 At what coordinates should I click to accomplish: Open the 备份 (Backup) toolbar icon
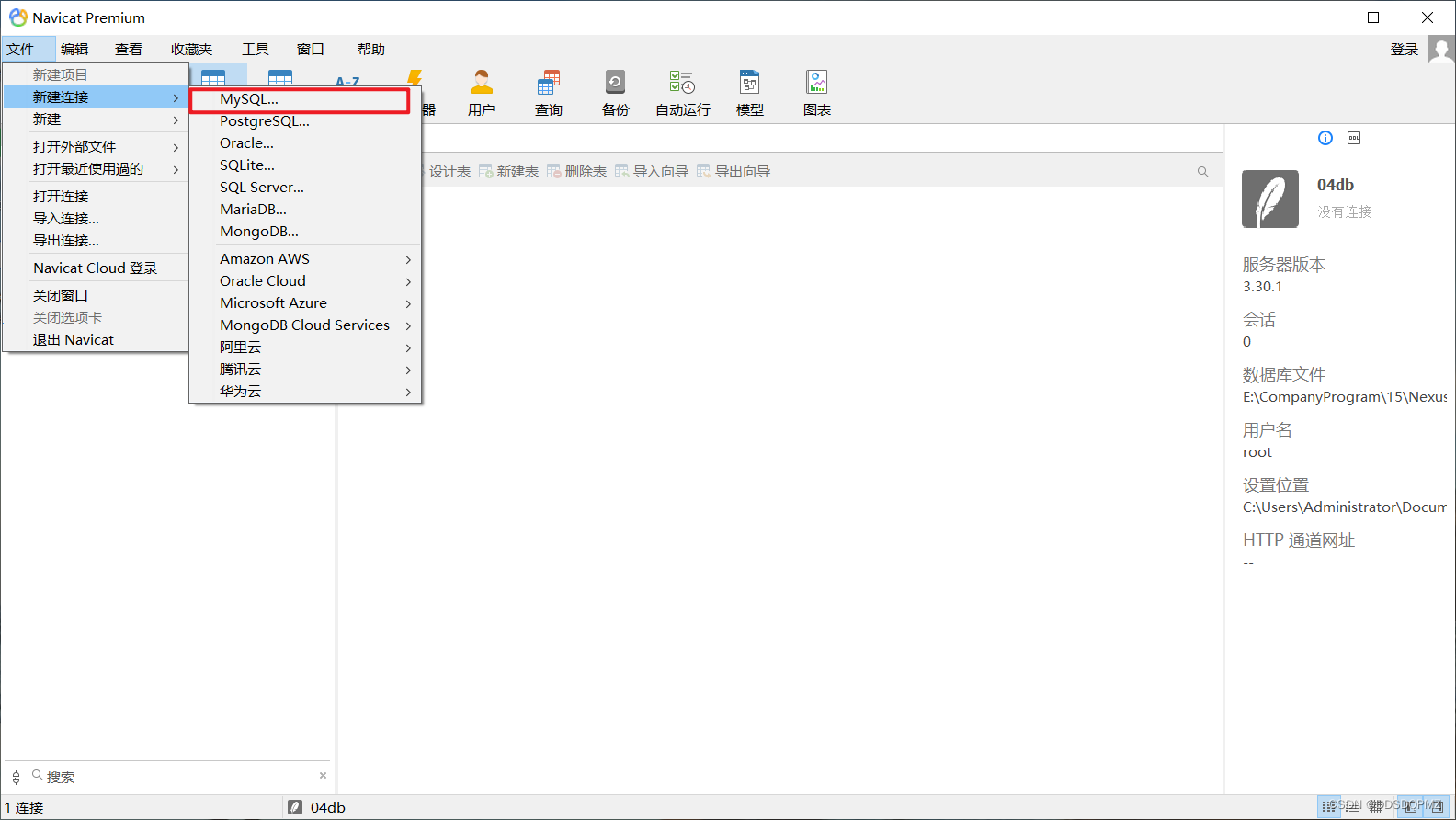point(615,93)
